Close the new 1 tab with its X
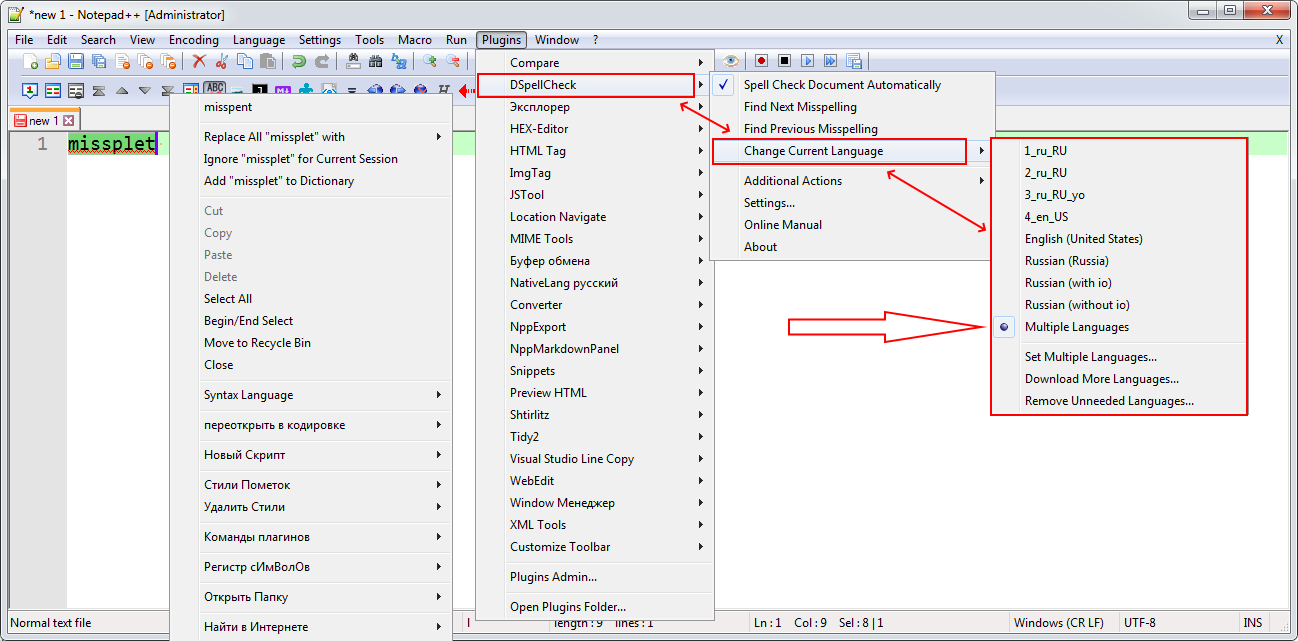 69,121
